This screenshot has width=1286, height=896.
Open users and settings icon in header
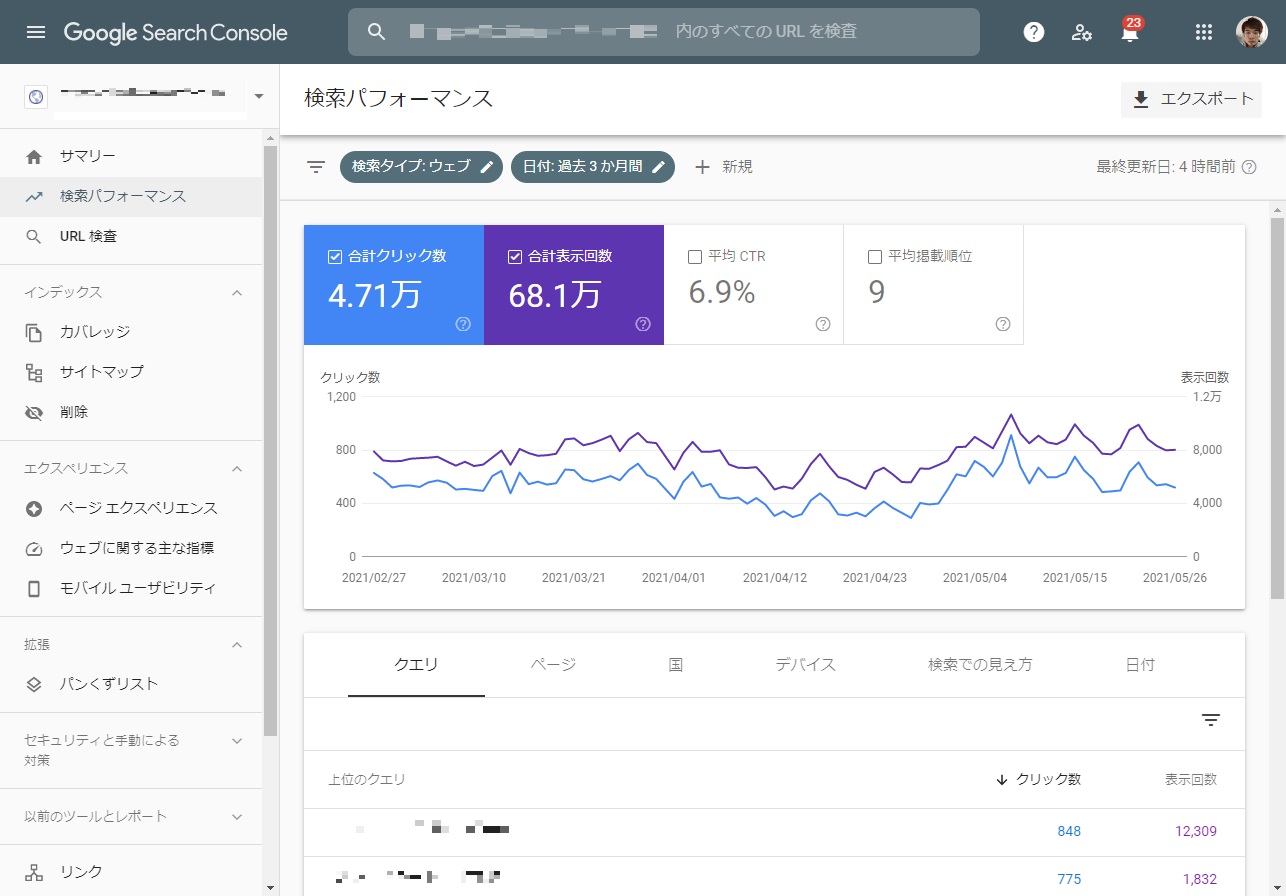[x=1082, y=32]
